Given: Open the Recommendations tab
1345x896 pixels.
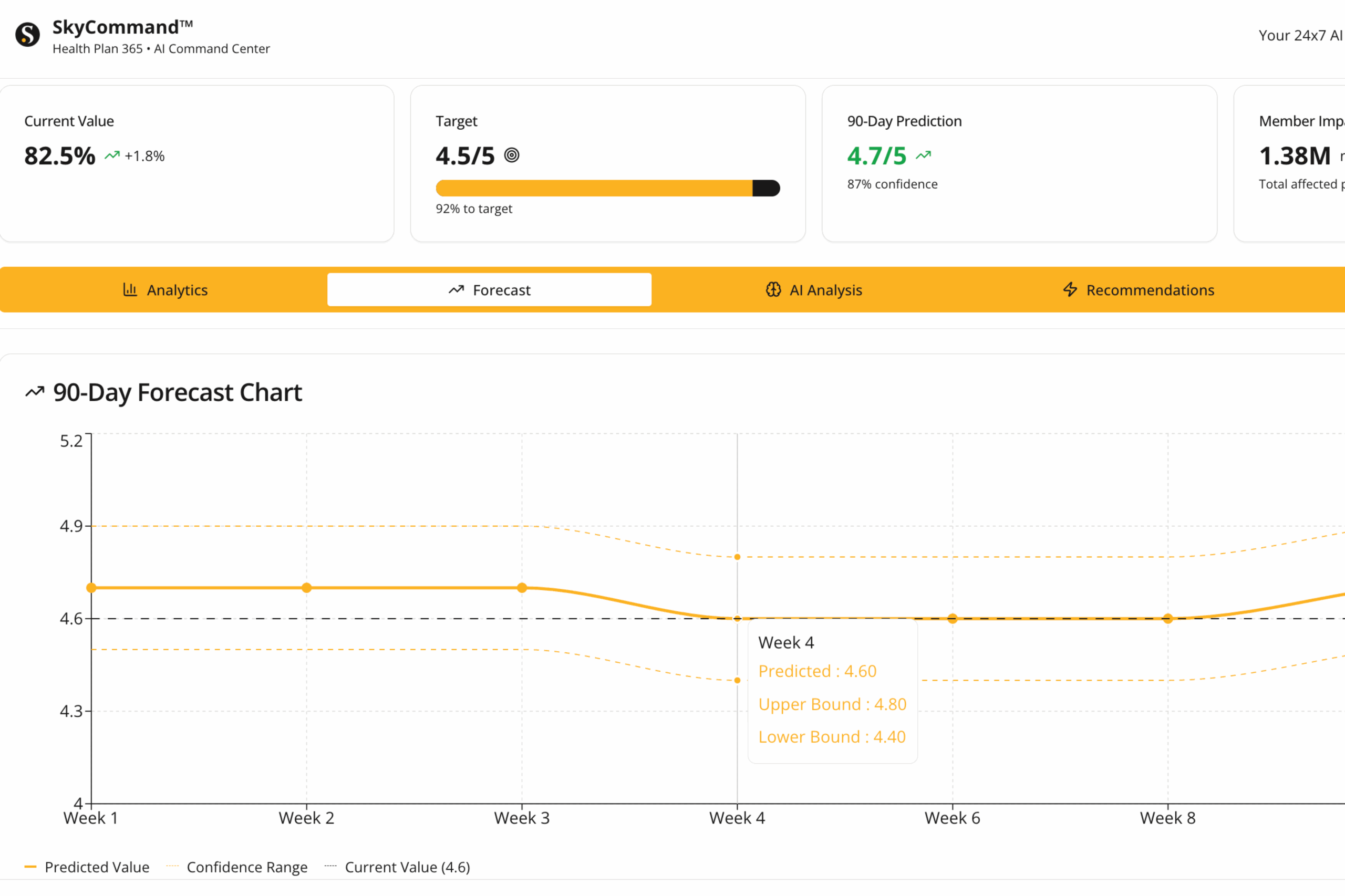Looking at the screenshot, I should 1139,290.
